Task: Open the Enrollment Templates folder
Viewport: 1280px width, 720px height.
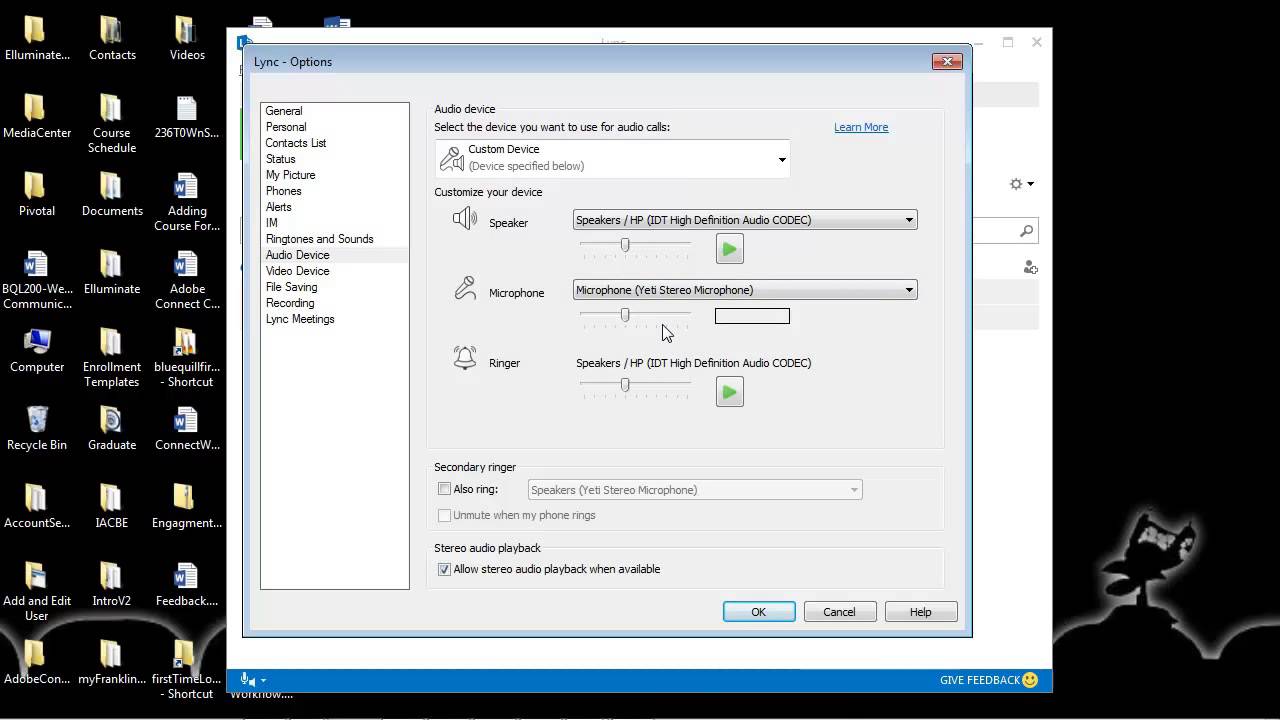Action: click(112, 358)
